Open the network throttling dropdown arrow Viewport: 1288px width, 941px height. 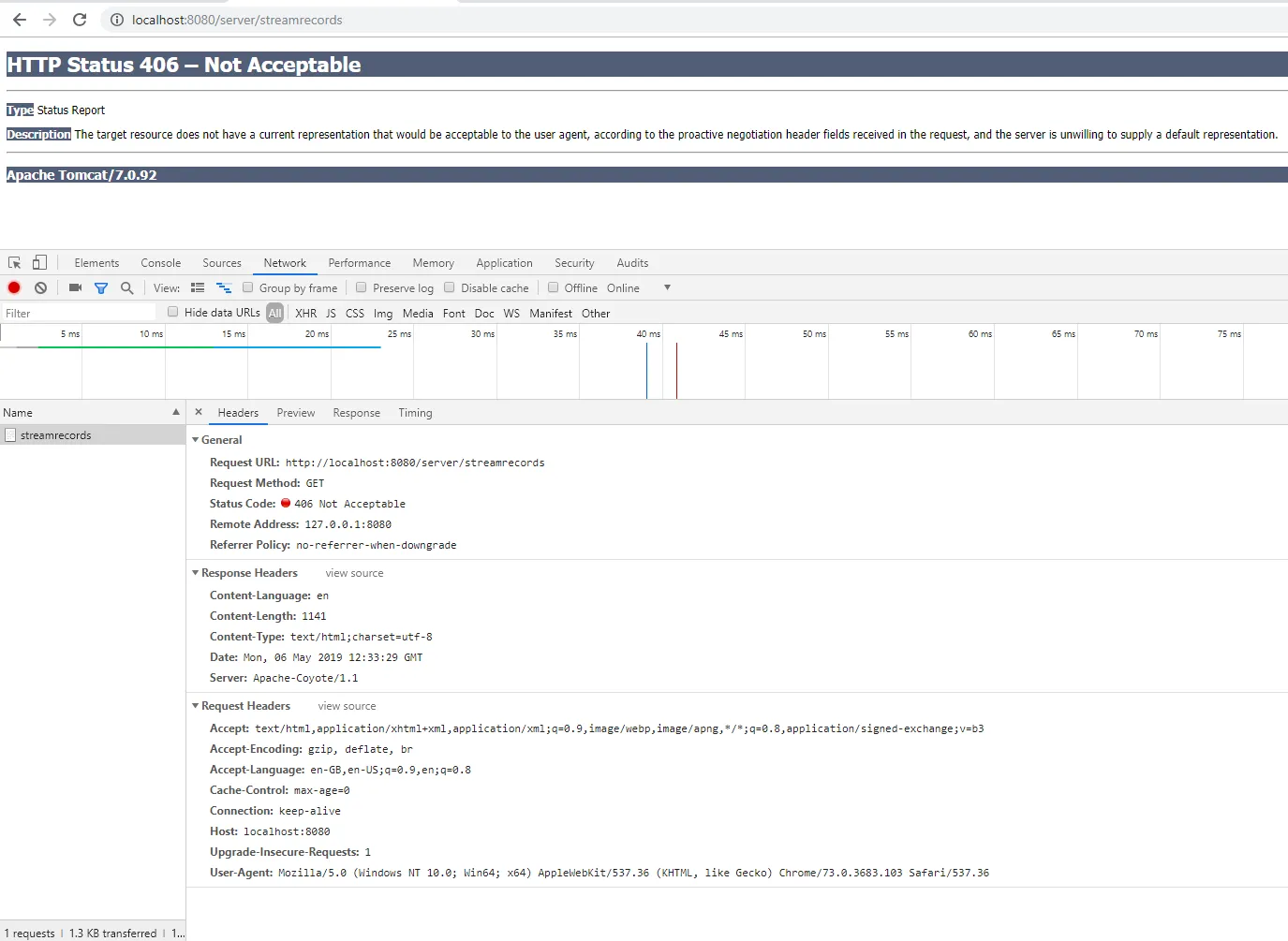(x=667, y=287)
